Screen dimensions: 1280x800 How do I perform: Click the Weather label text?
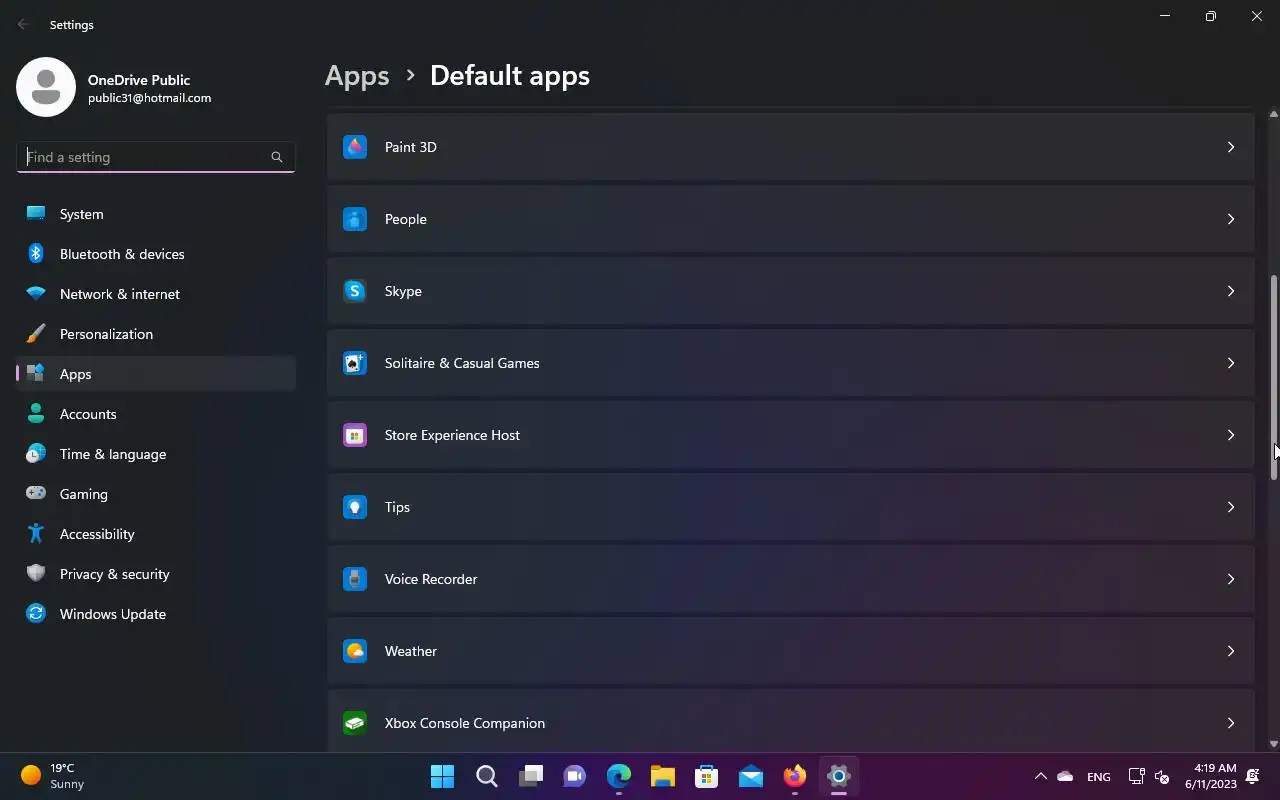(411, 651)
